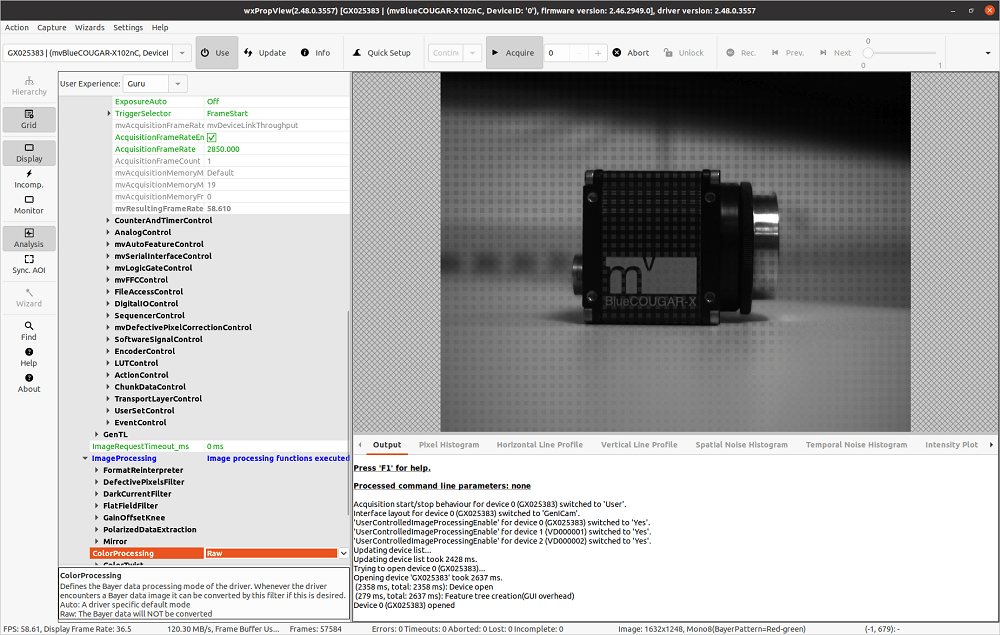Open toolbar overflow arrow at far right
Viewport: 1000px width, 635px height.
[x=988, y=53]
